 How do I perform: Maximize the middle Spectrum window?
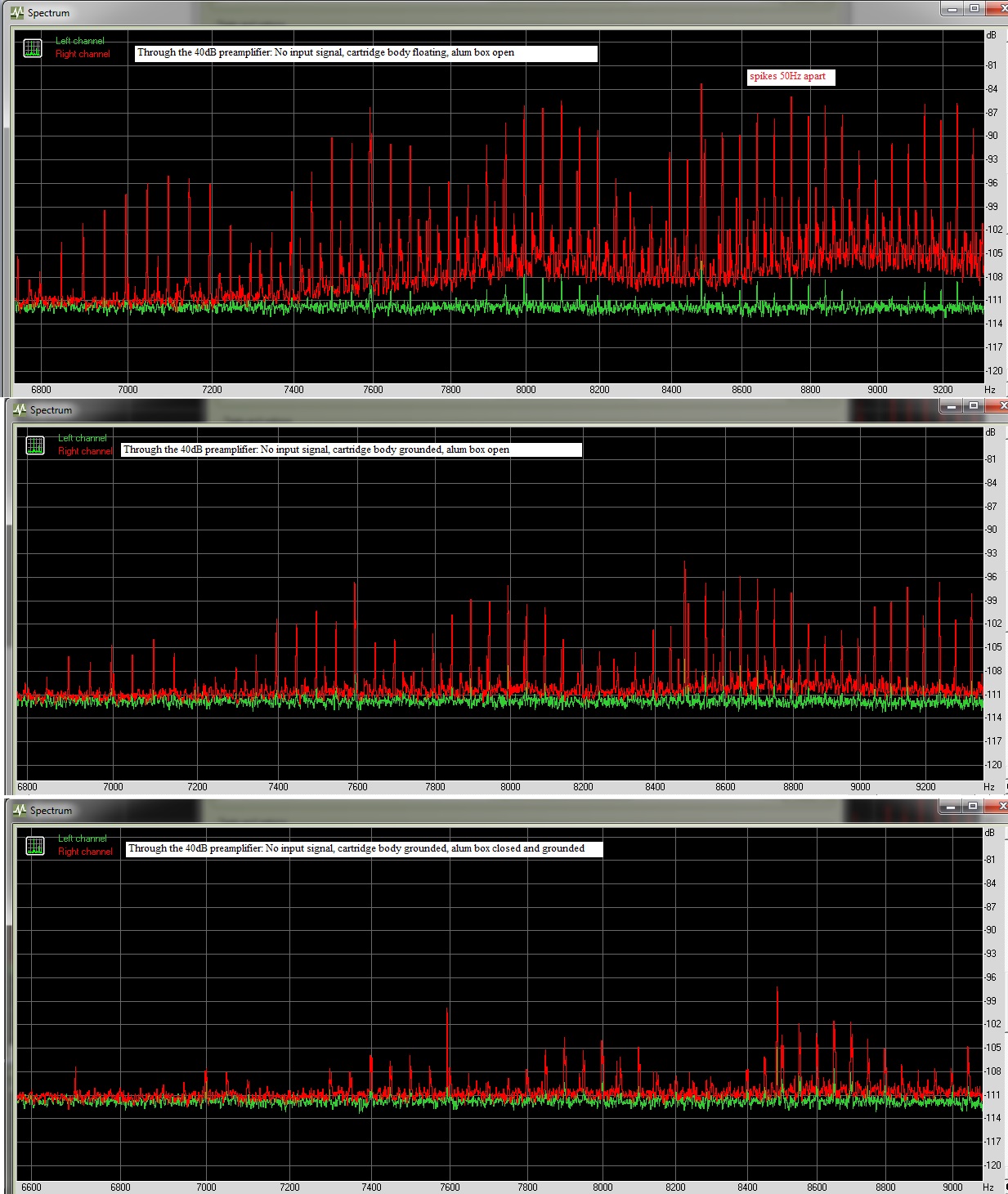(973, 405)
